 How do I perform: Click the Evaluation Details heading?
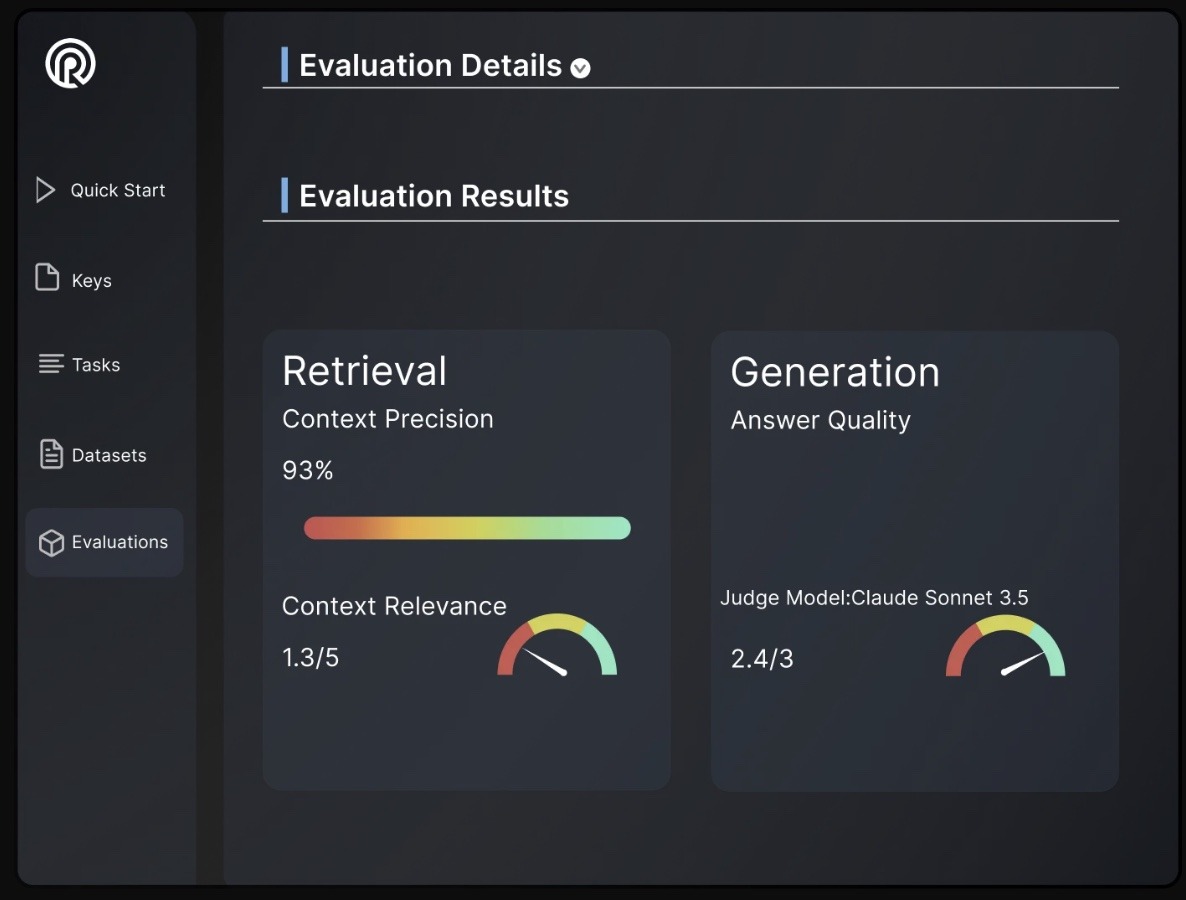pos(430,66)
